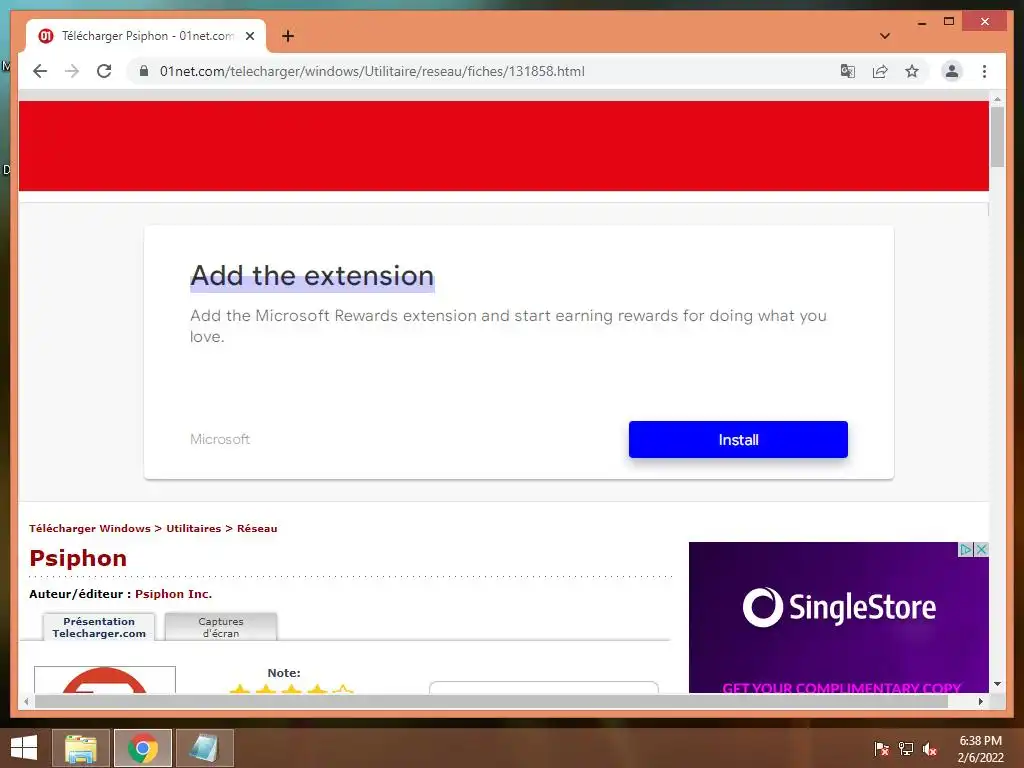Image resolution: width=1024 pixels, height=768 pixels.
Task: Switch to Présentation Telecharger.com tab
Action: click(99, 627)
